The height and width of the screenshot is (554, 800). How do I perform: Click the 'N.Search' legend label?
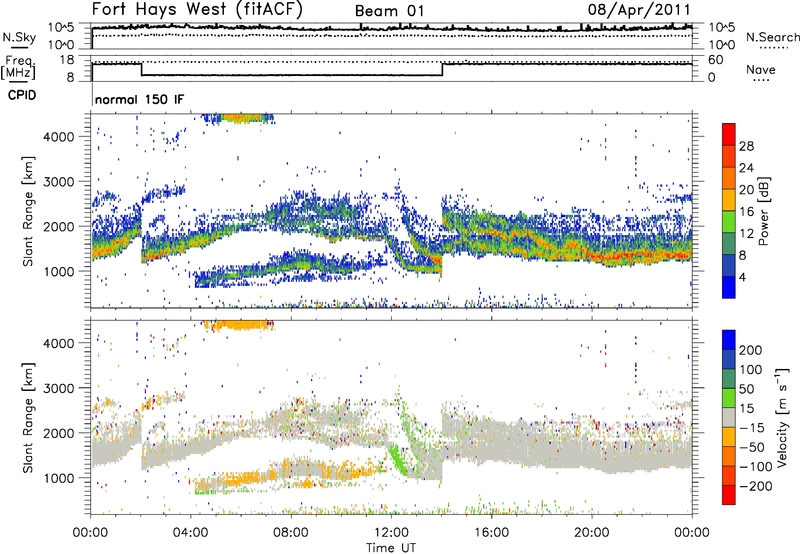[773, 37]
